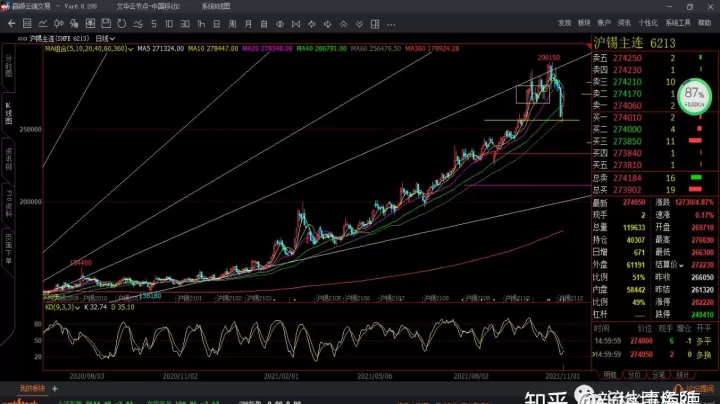Viewport: 720px width, 404px height.
Task: Click the double up chevron icon
Action: [343, 24]
